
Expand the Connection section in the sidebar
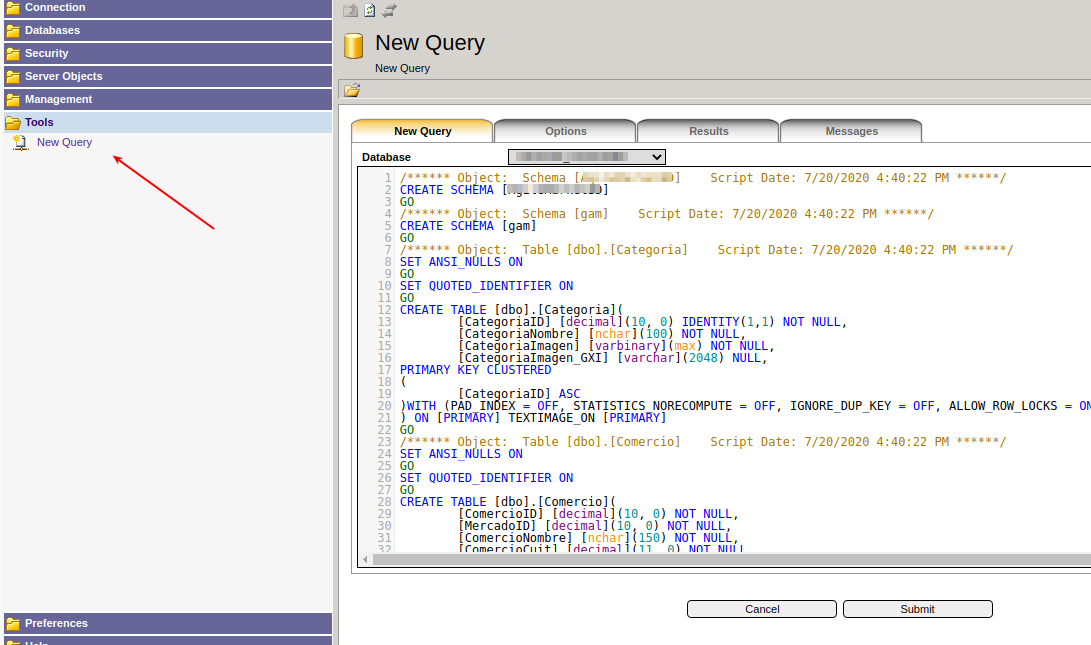point(168,8)
